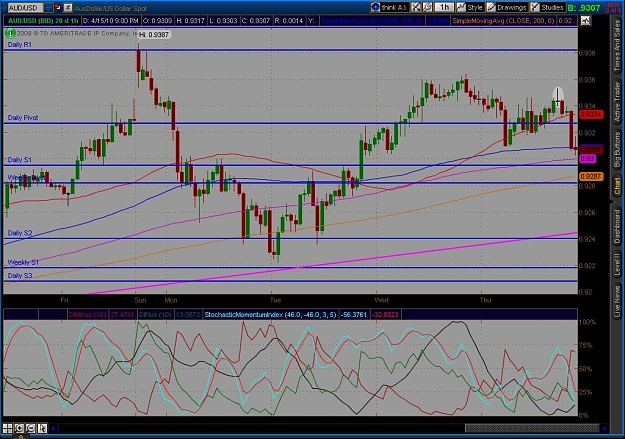625x439 pixels.
Task: Open the chart settings wrench icon
Action: tap(427, 7)
